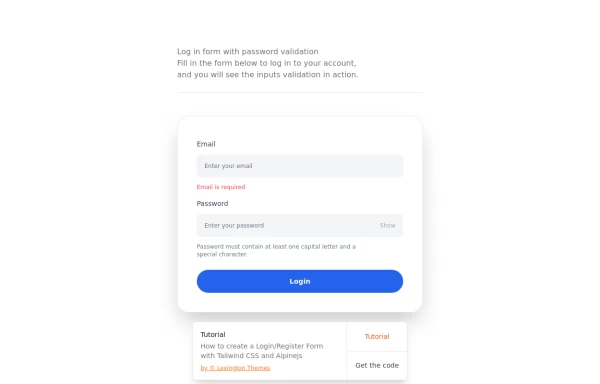This screenshot has width=600, height=384.
Task: Click the black Tutorial card title
Action: 213,335
